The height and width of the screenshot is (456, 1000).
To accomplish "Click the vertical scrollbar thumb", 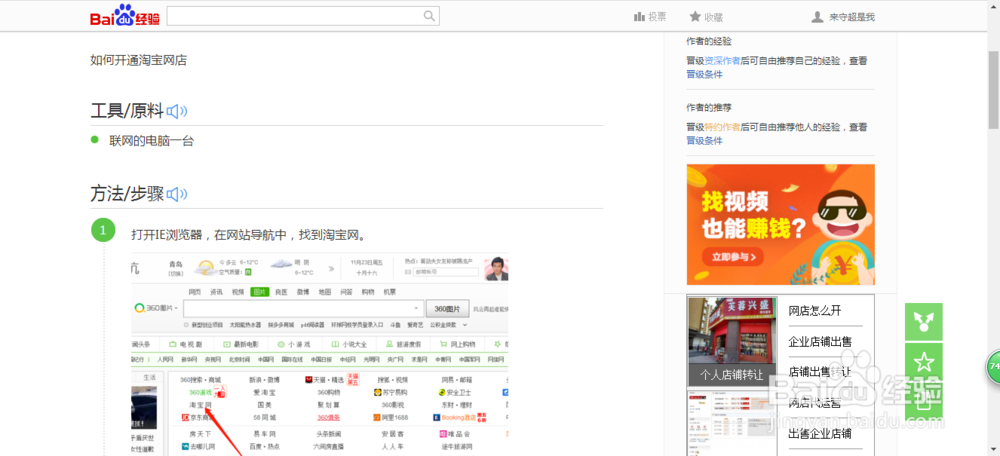I will (994, 89).
